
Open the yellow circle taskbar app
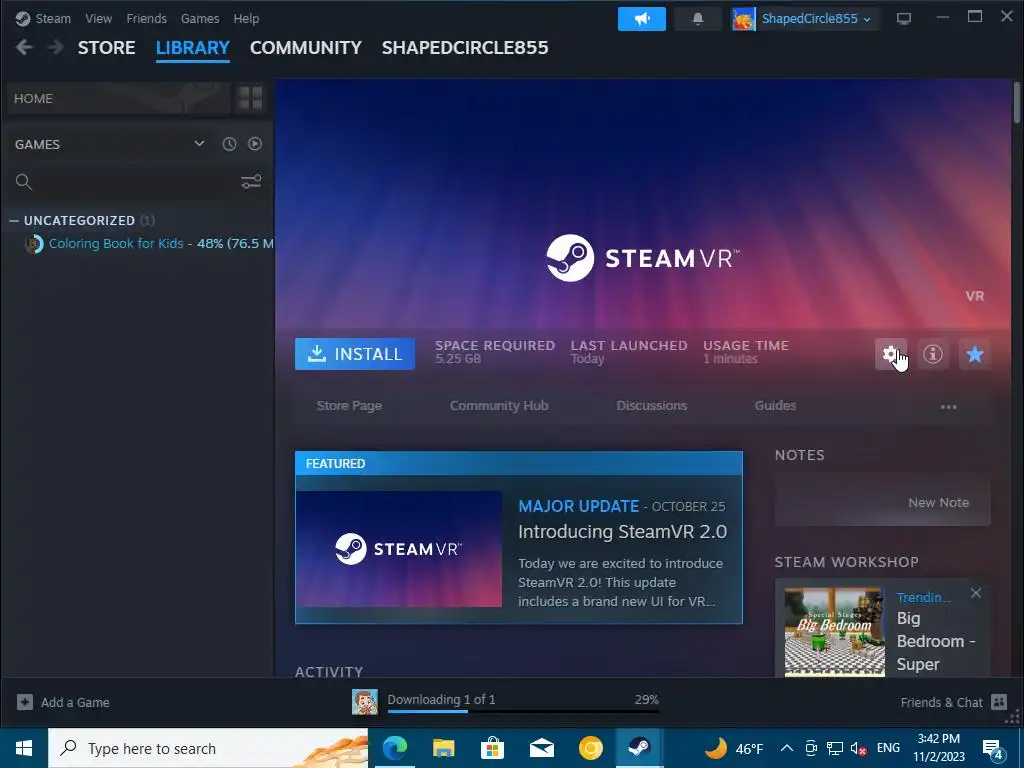click(x=590, y=748)
